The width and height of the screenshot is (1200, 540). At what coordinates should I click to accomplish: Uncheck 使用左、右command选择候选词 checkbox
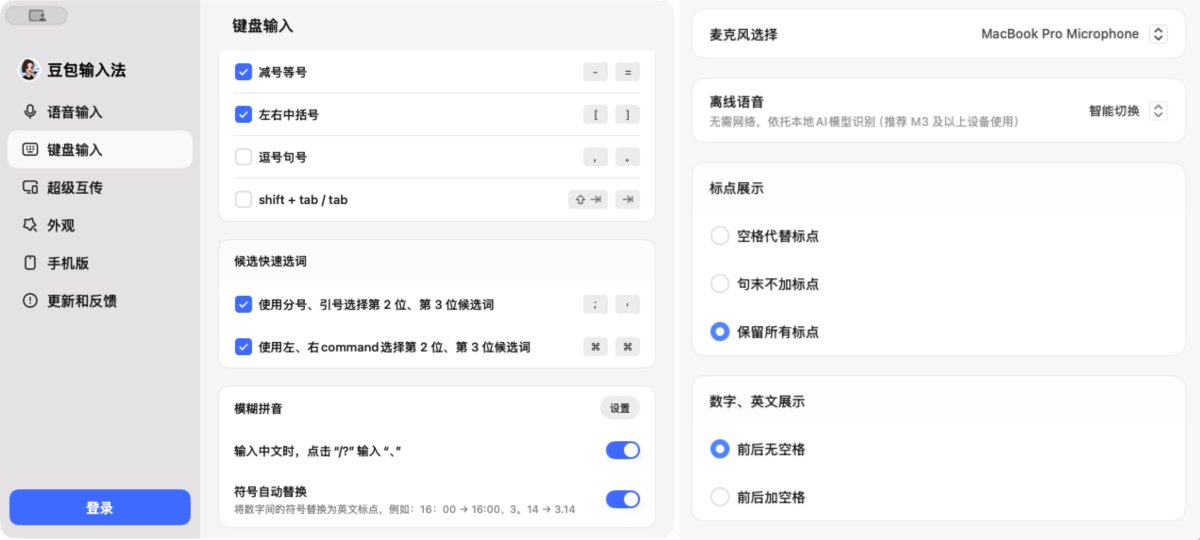[243, 347]
